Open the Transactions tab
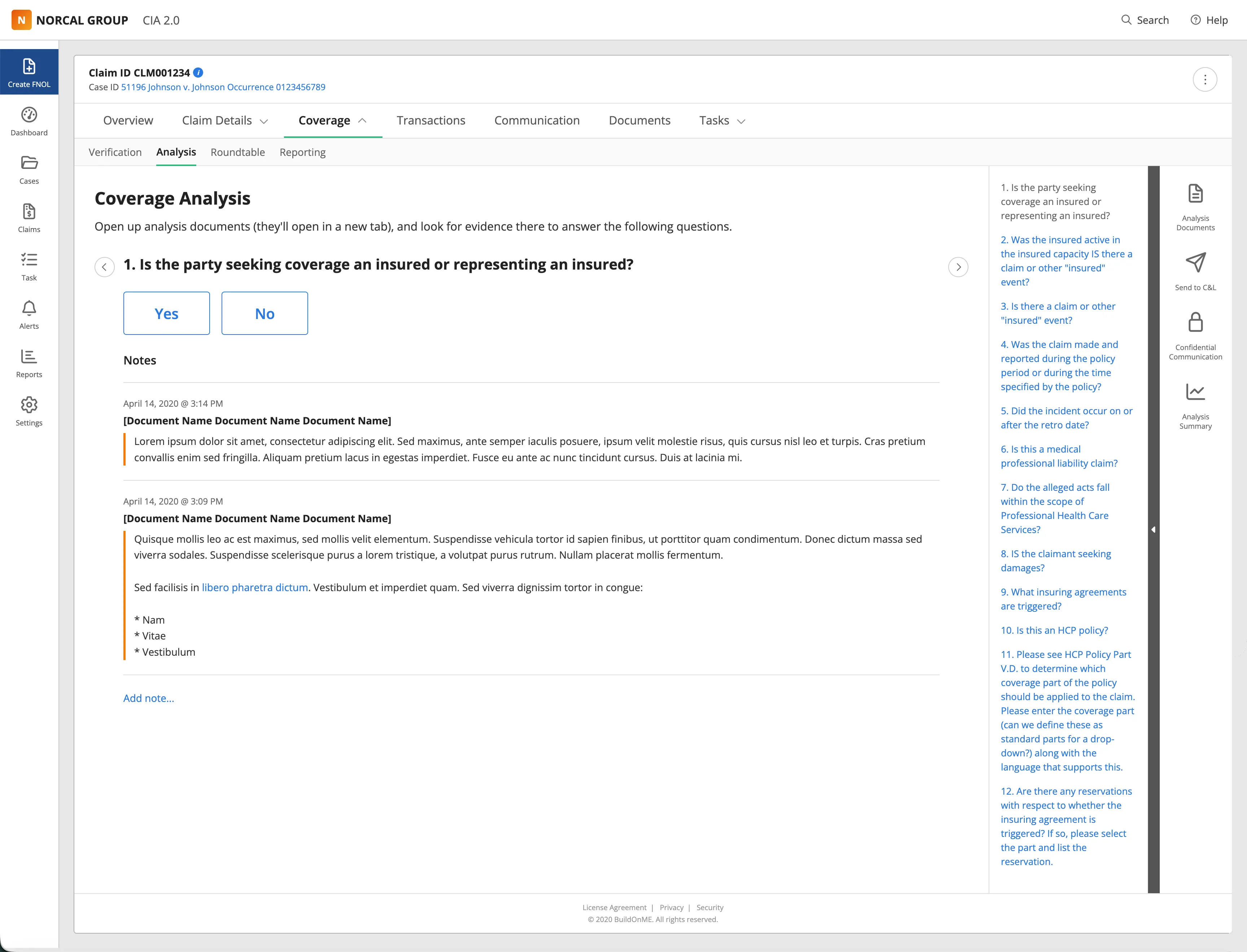 click(430, 121)
